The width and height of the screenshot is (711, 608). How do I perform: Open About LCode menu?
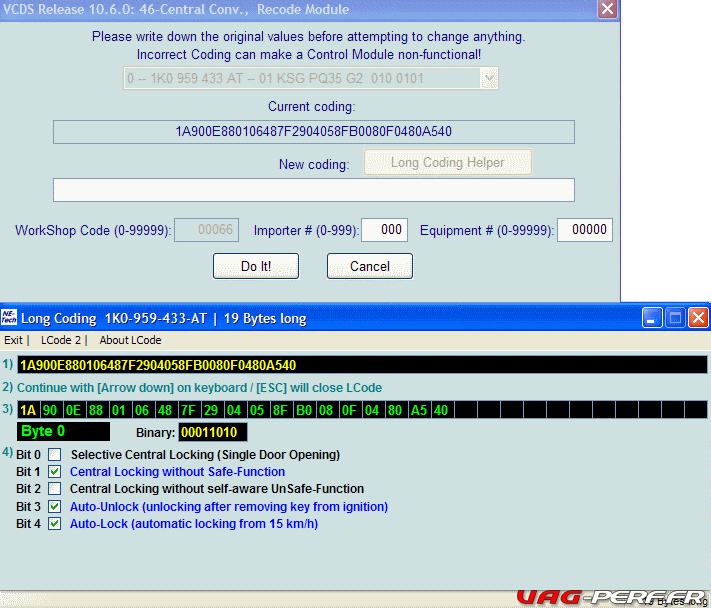[130, 340]
